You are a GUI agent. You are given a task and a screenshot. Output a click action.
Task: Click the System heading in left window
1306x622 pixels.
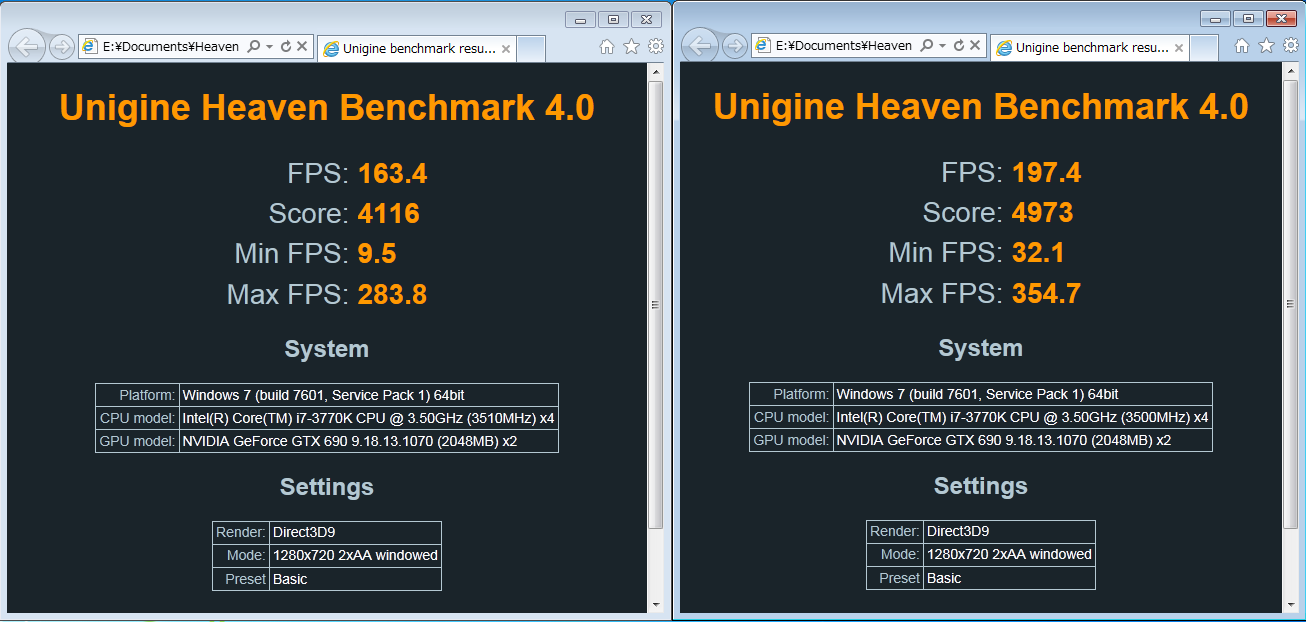pos(327,349)
